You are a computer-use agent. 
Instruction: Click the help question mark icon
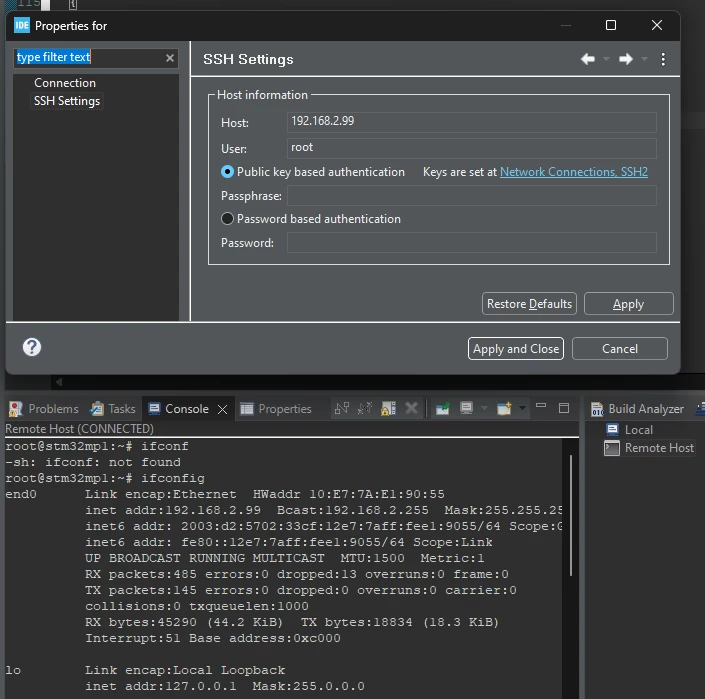[32, 347]
